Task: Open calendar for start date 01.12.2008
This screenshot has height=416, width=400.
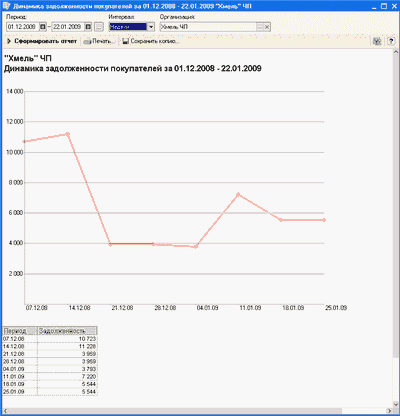Action: (x=43, y=27)
